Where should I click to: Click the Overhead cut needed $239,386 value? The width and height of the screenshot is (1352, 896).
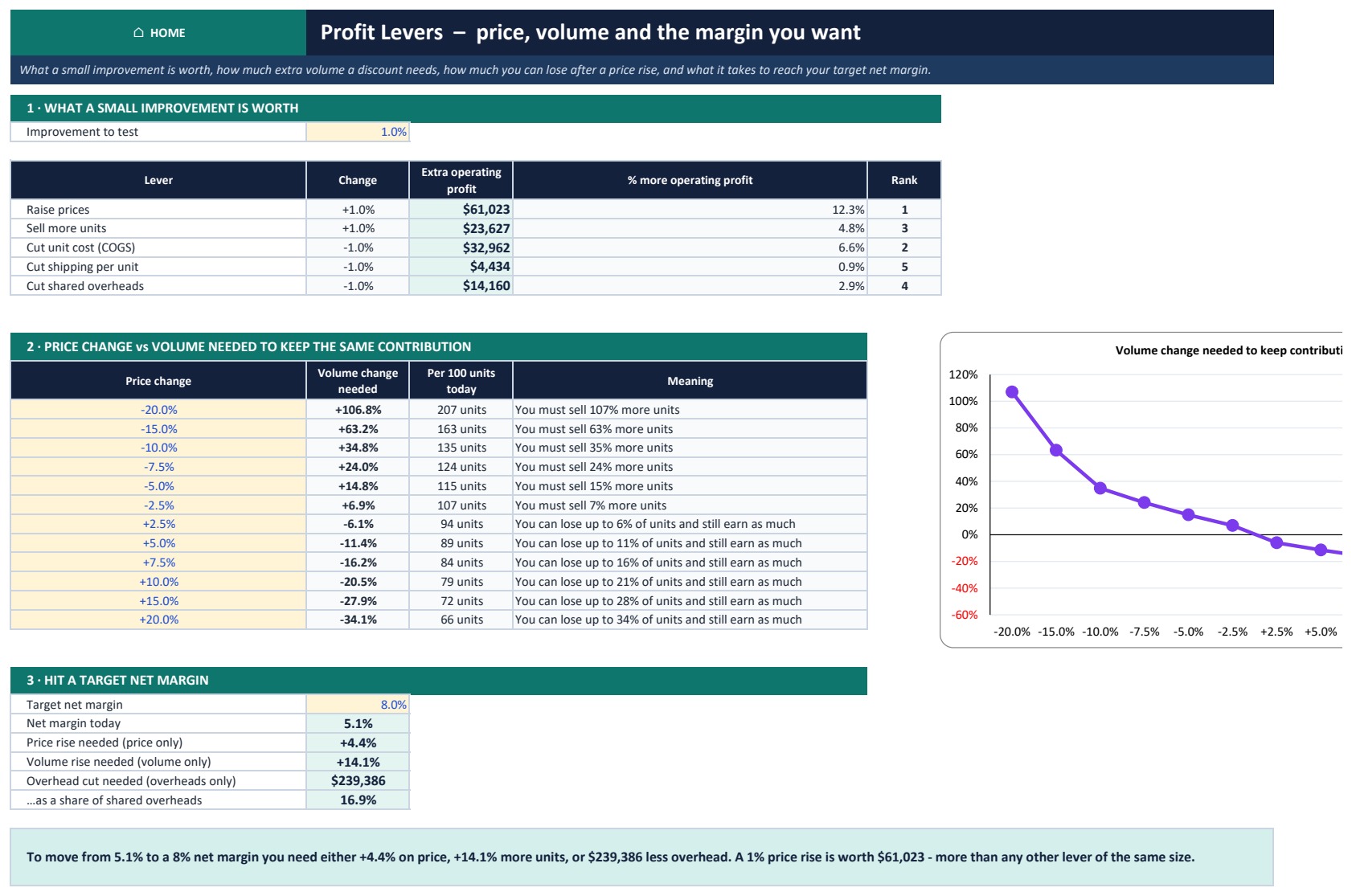[358, 780]
